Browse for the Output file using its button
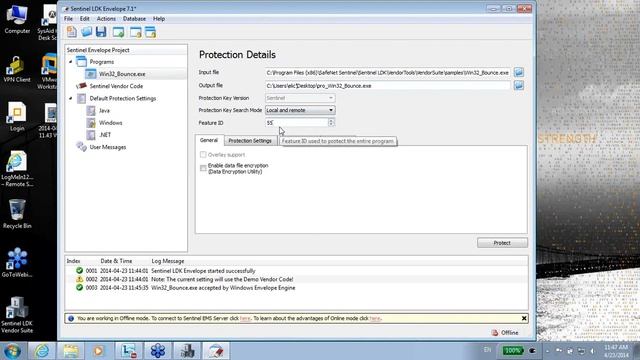This screenshot has width=640, height=360. click(519, 85)
